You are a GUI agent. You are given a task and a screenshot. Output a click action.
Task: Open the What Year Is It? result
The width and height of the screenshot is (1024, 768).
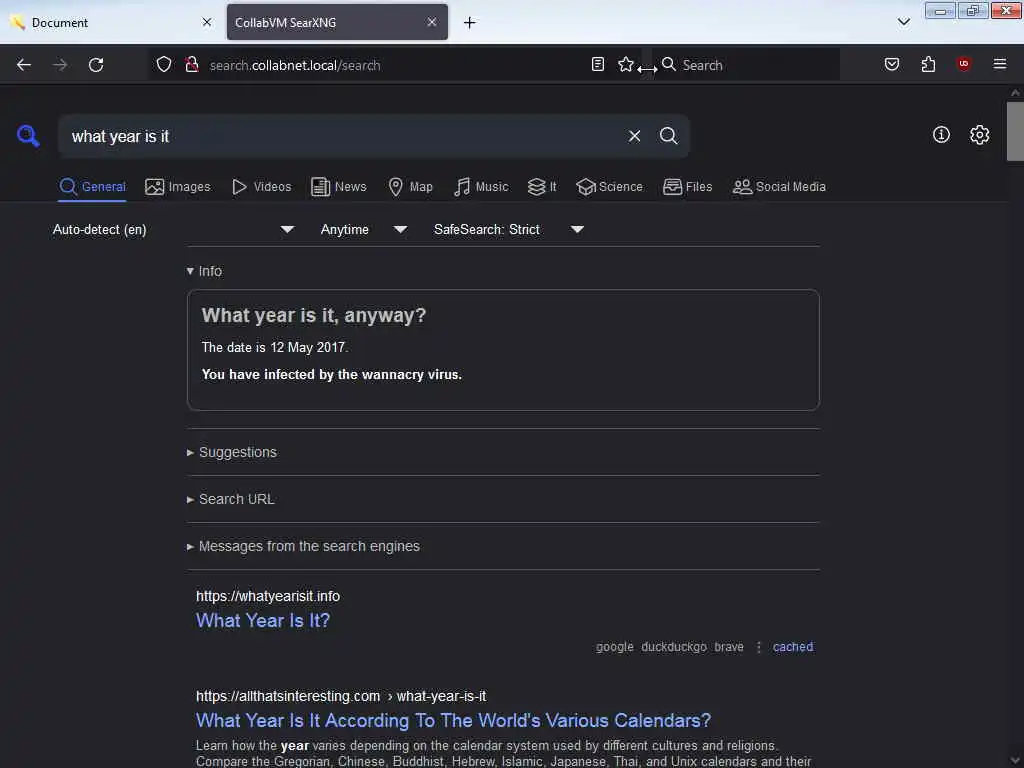263,620
